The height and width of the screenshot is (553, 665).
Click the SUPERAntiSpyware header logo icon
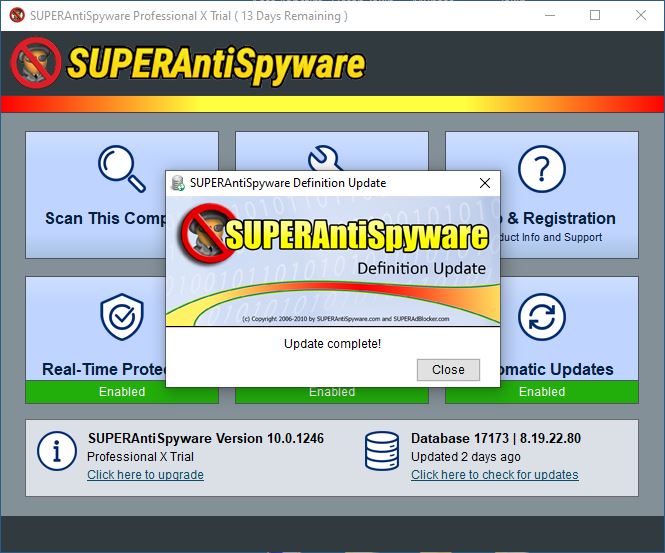point(36,63)
